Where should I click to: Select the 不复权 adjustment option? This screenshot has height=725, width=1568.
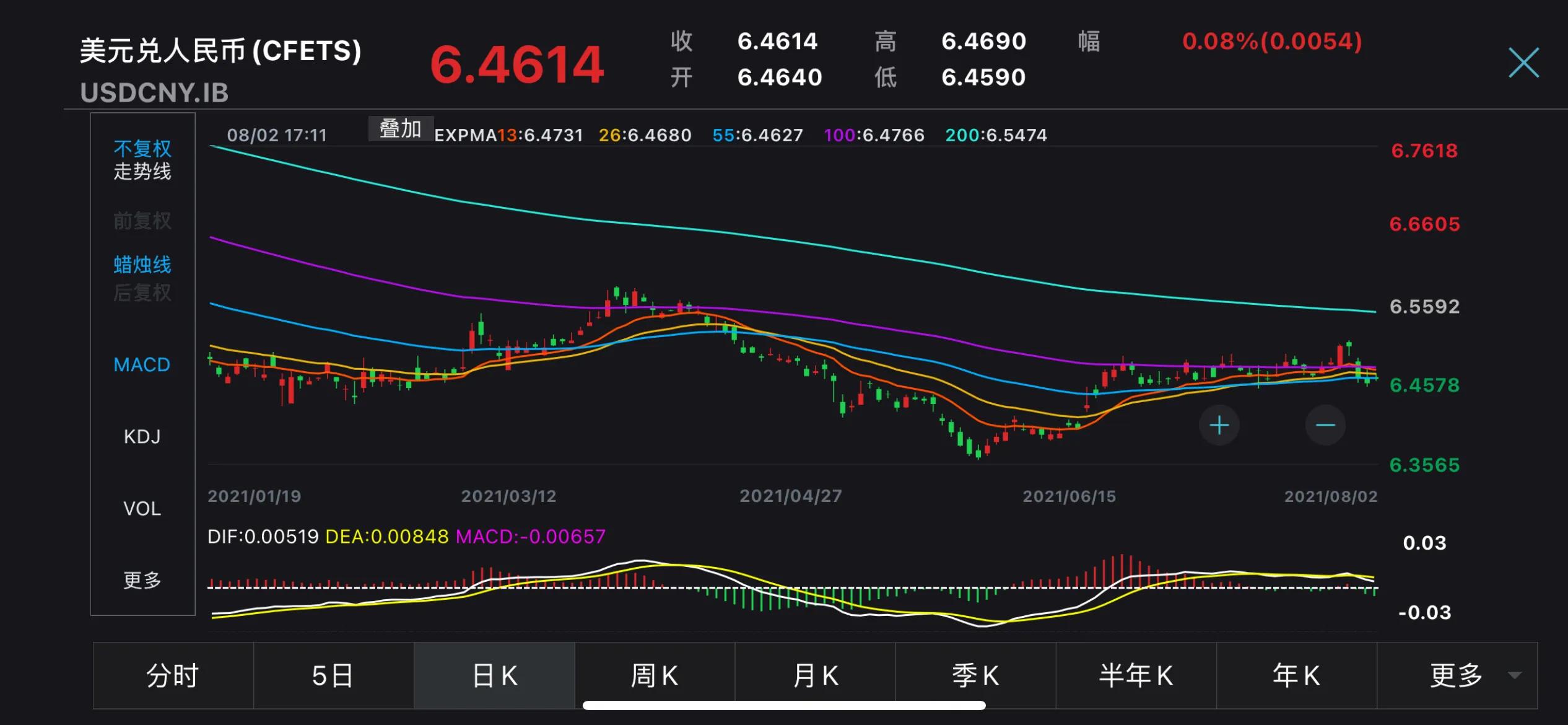[x=142, y=147]
